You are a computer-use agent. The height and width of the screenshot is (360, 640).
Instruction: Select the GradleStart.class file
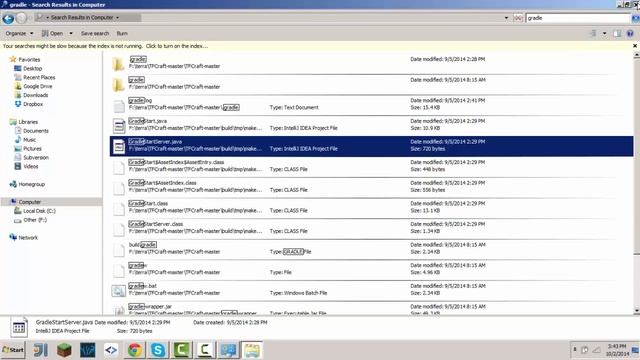(x=371, y=208)
